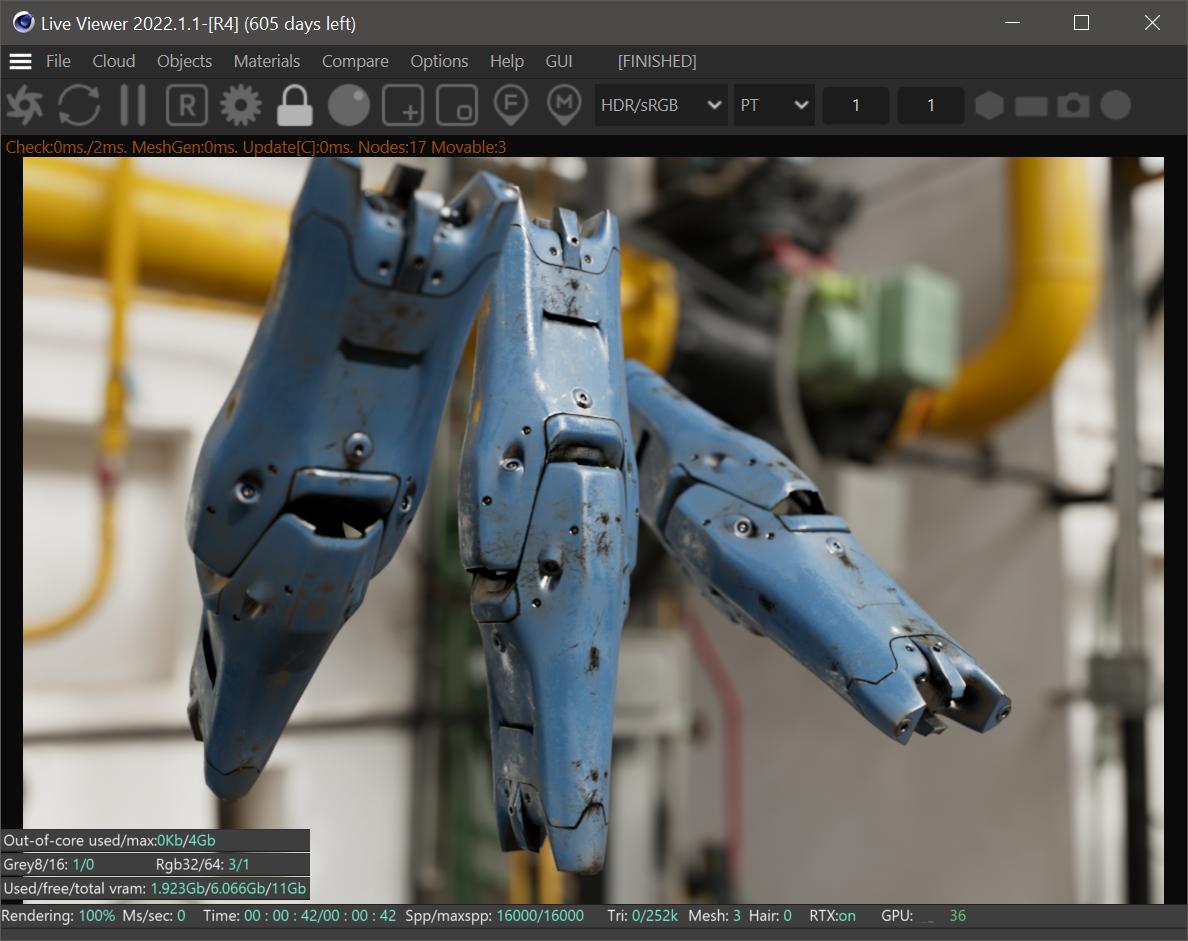Toggle the clay mode sphere icon
The image size is (1188, 941).
348,105
